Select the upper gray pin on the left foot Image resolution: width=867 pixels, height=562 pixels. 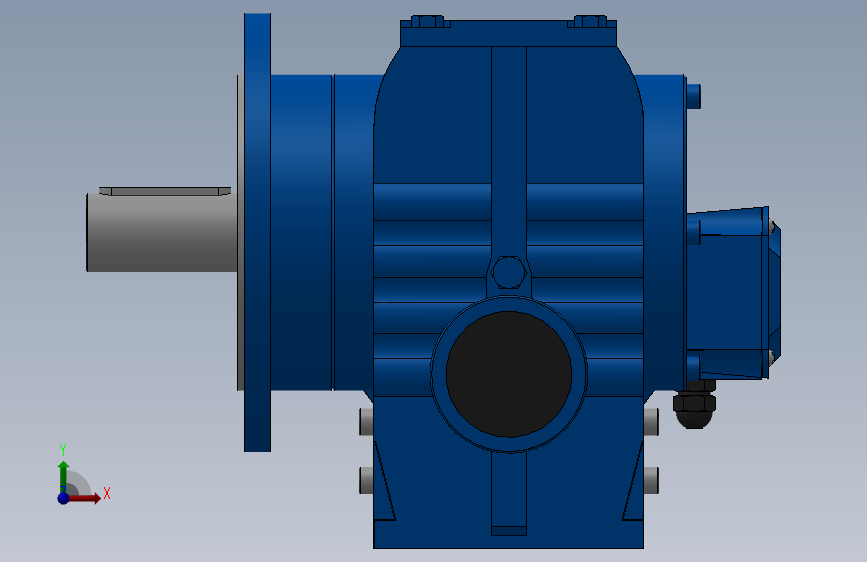366,422
